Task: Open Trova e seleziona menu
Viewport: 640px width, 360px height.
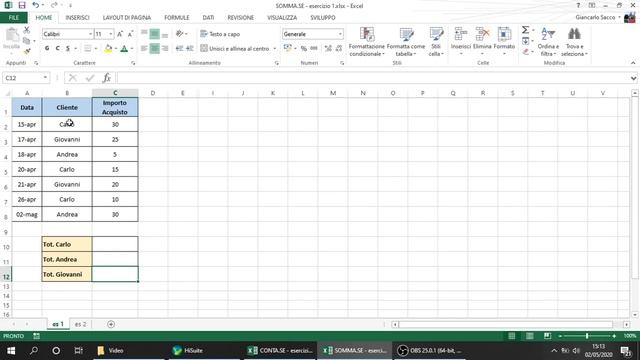Action: coord(574,42)
